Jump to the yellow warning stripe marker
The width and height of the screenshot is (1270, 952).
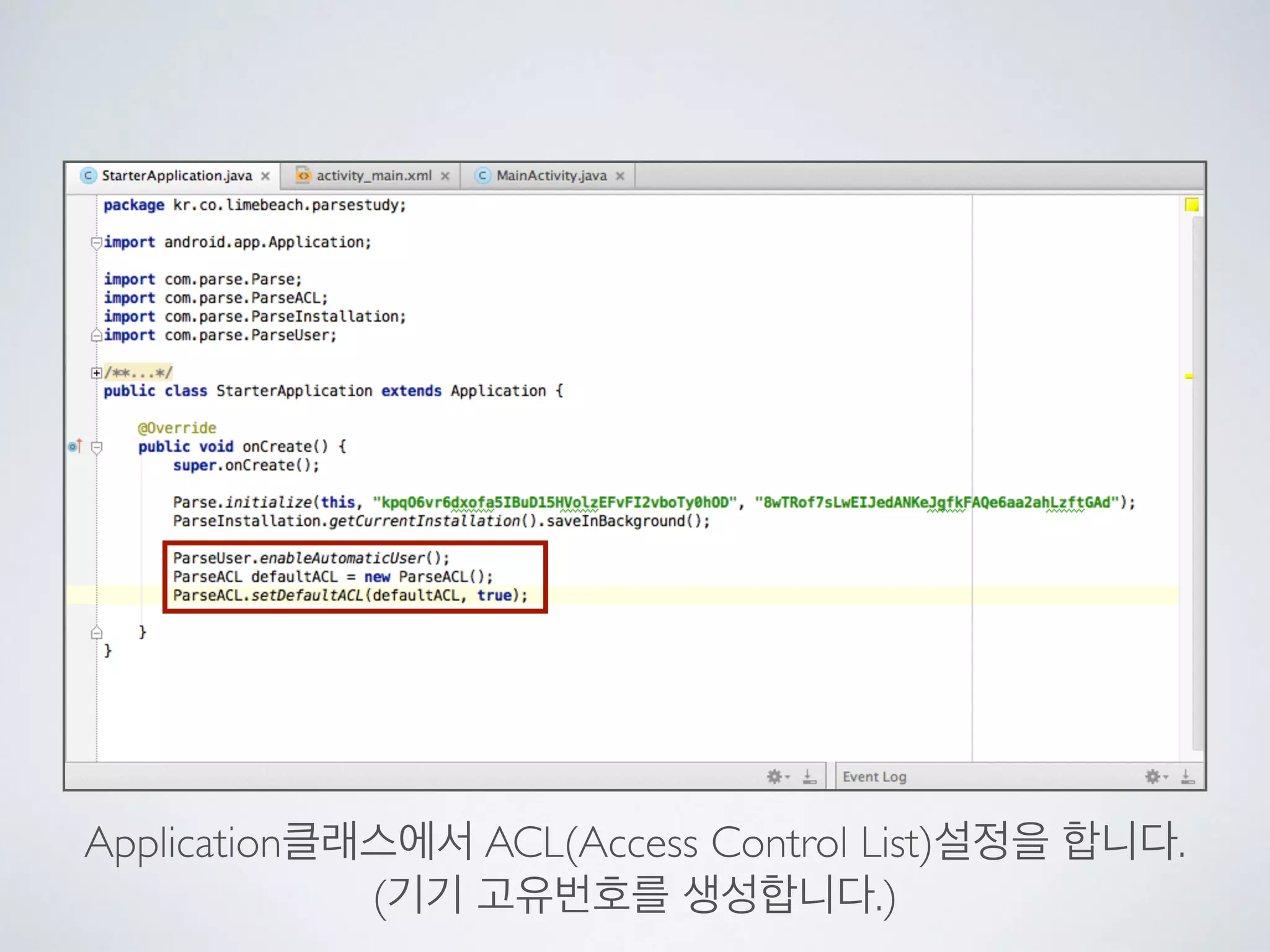1189,376
